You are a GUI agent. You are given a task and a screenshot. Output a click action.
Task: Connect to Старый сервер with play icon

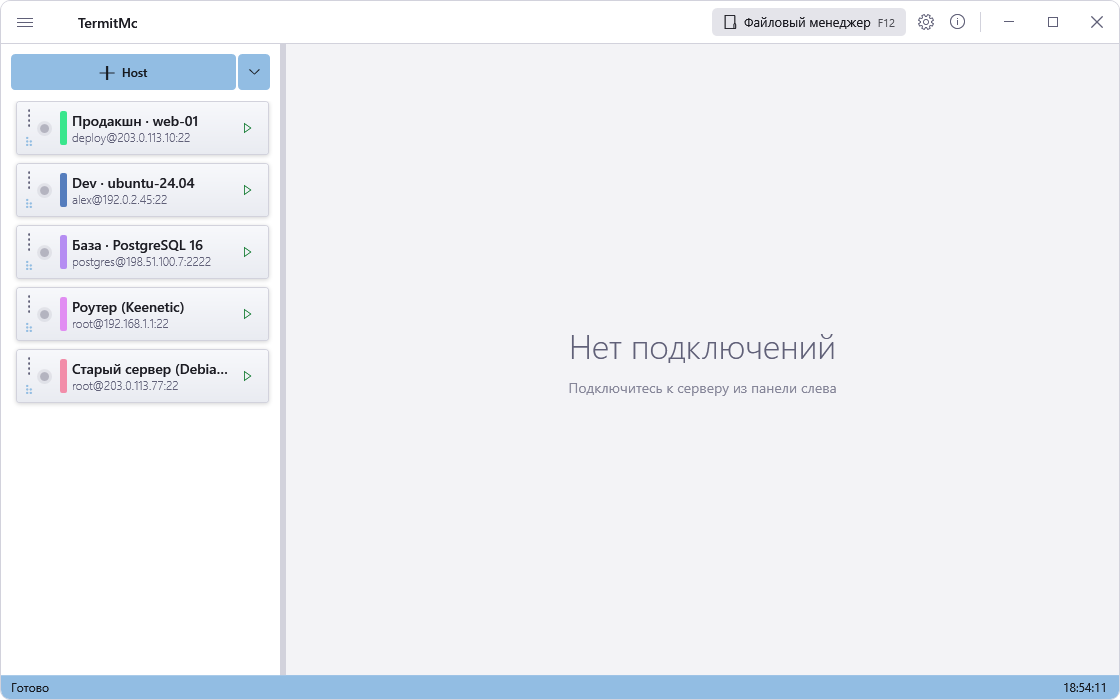point(247,376)
